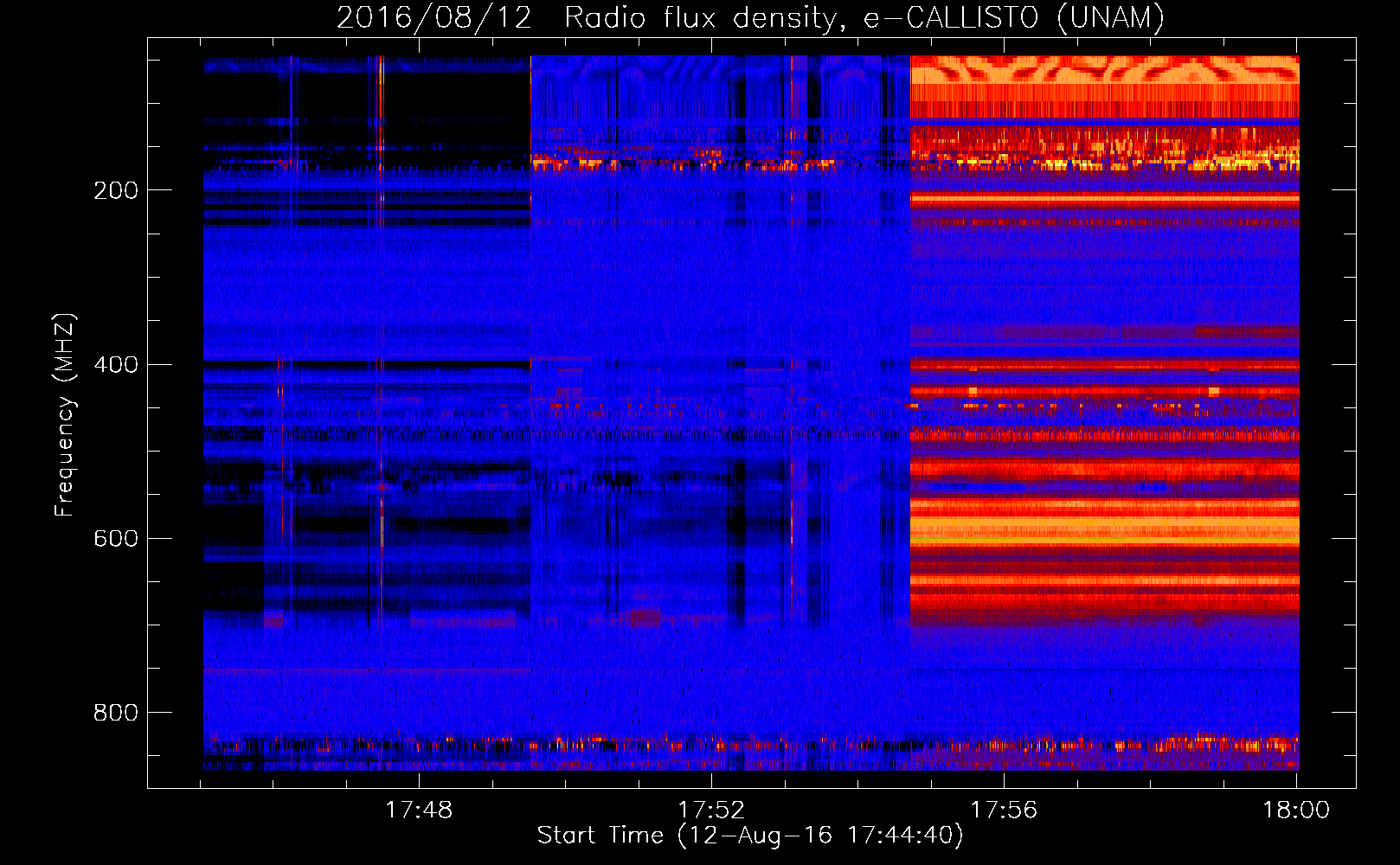This screenshot has height=865, width=1400.
Task: Click the 17:56 time tick label
Action: click(1004, 811)
